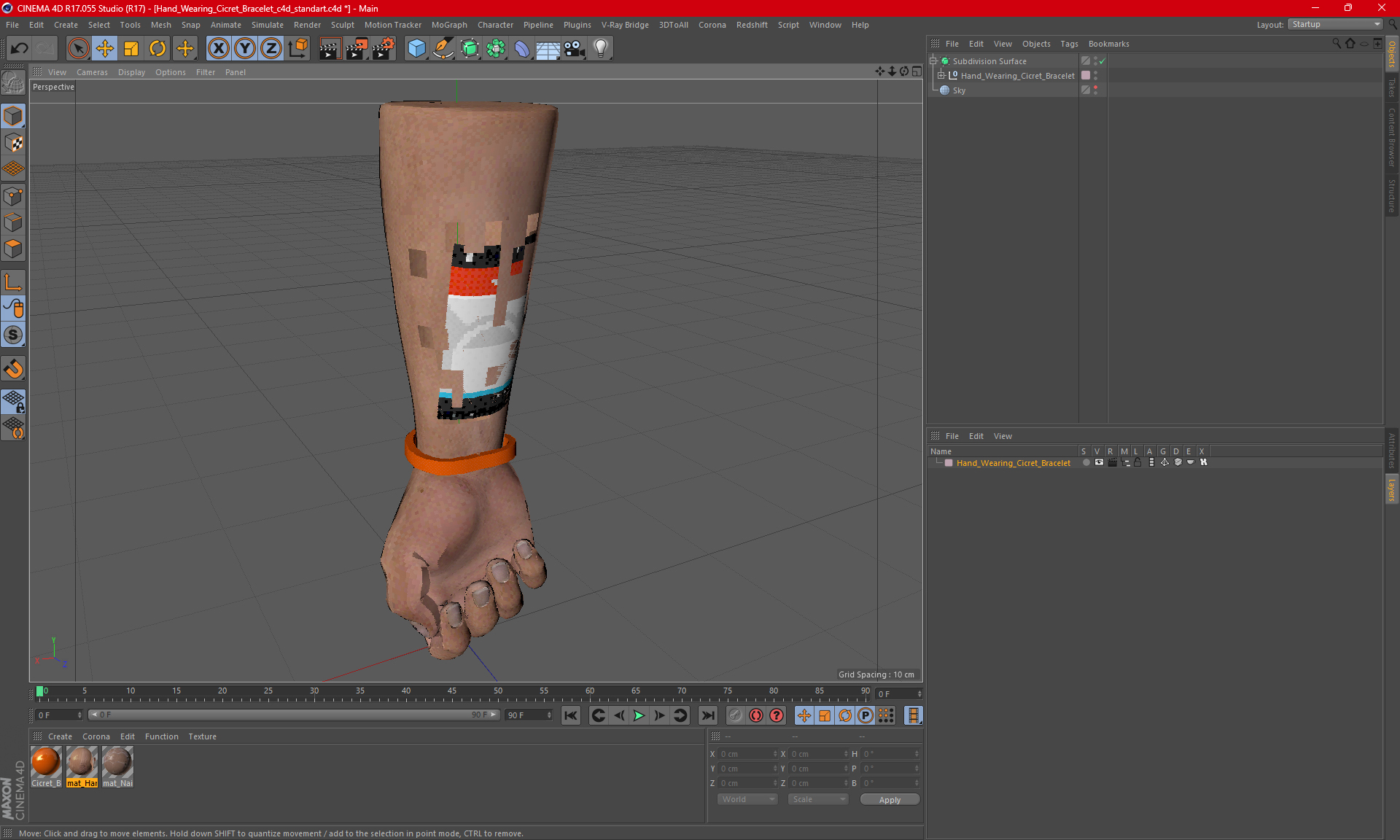1400x840 pixels.
Task: Open Edit Render Settings icon
Action: pyautogui.click(x=383, y=49)
